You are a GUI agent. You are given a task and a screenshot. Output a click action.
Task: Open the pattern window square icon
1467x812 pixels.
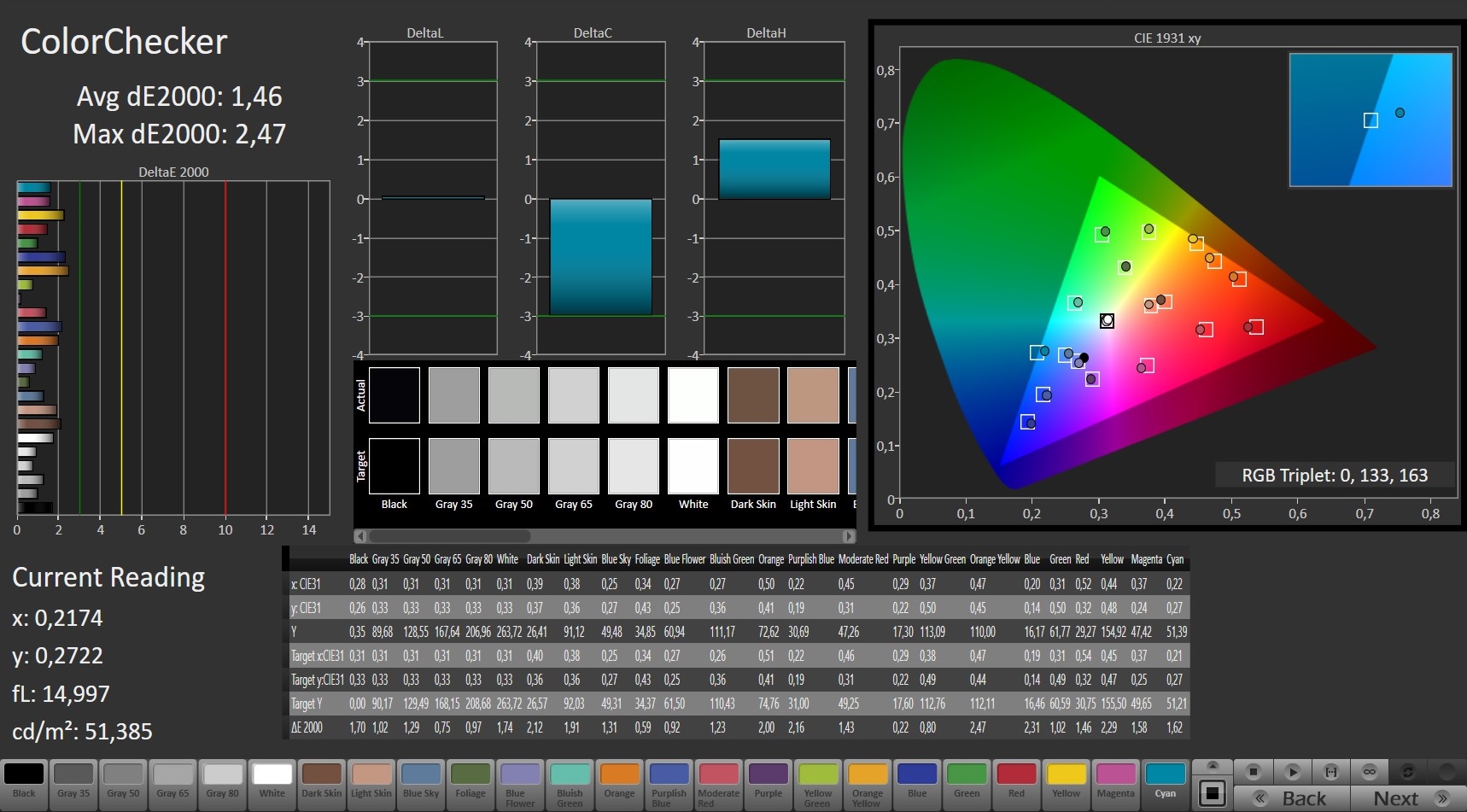tap(1213, 792)
